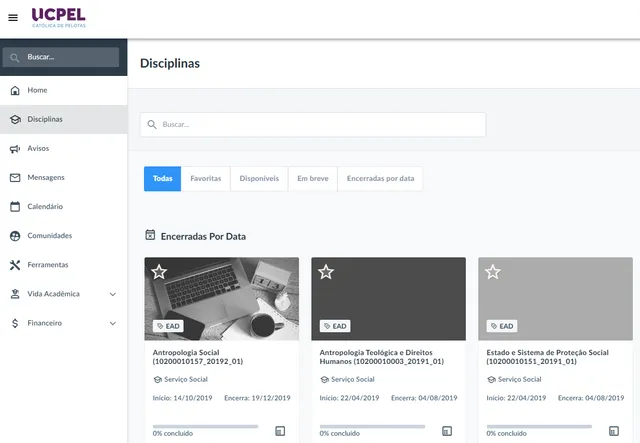Click the Mensagens envelope icon

click(15, 178)
